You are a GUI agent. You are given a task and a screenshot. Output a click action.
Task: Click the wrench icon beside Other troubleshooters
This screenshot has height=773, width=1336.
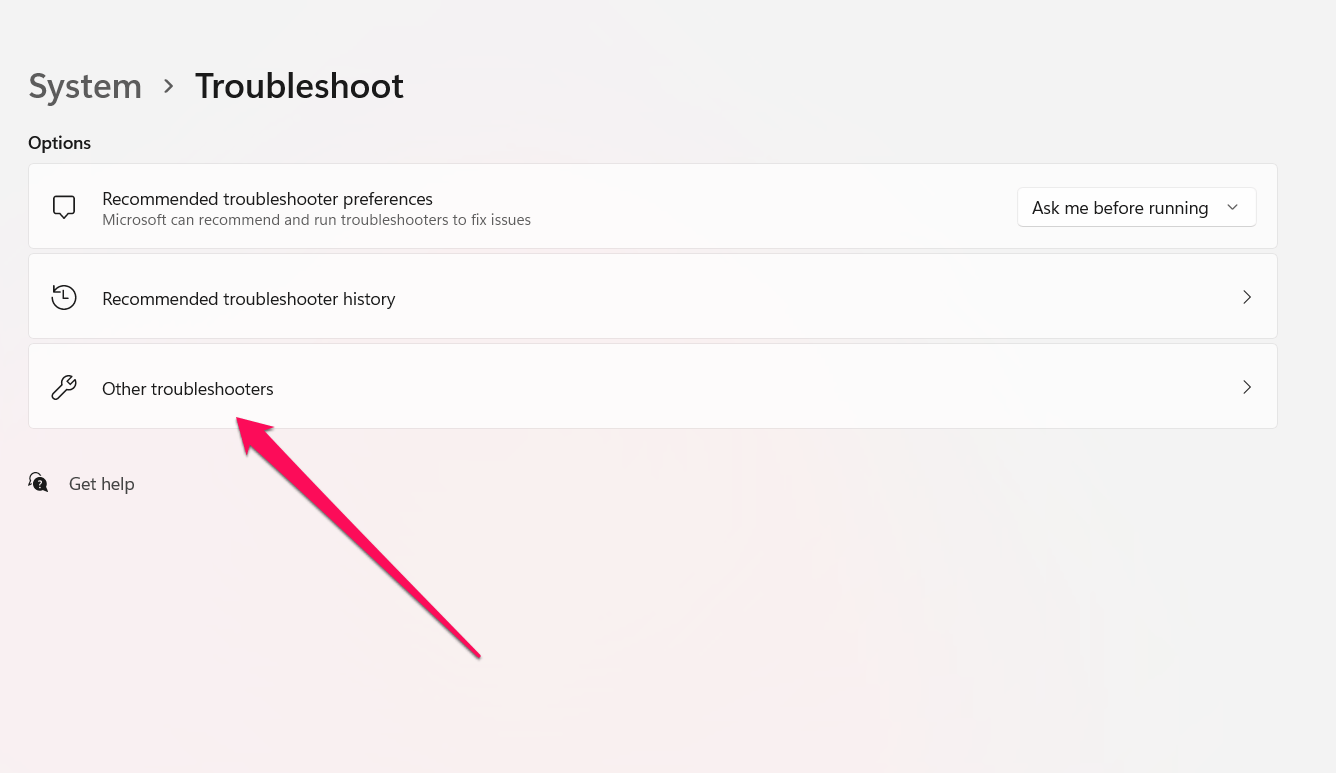point(64,387)
